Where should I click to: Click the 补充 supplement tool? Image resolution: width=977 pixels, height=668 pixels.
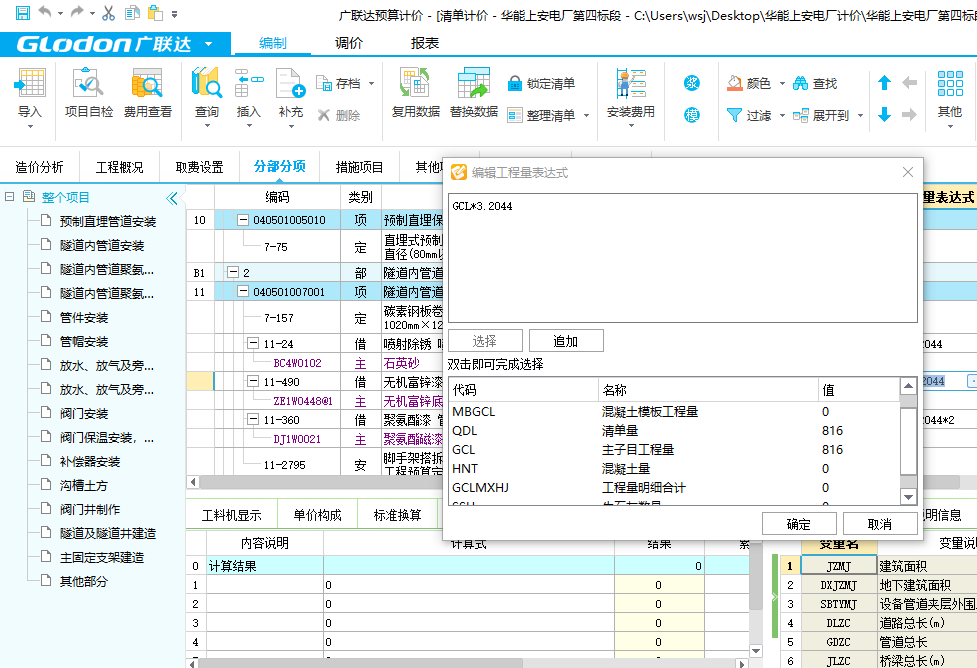[x=290, y=97]
